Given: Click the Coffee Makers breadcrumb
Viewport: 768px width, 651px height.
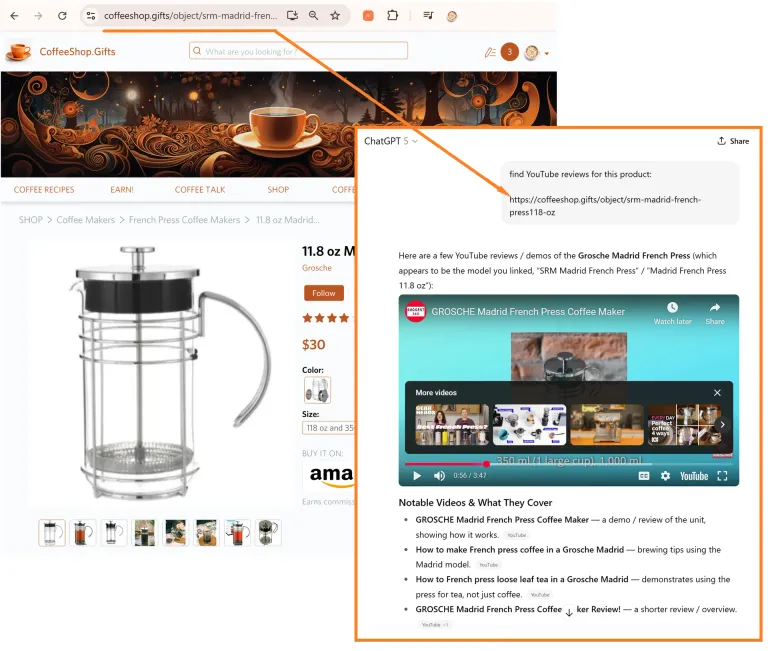Looking at the screenshot, I should pyautogui.click(x=86, y=220).
